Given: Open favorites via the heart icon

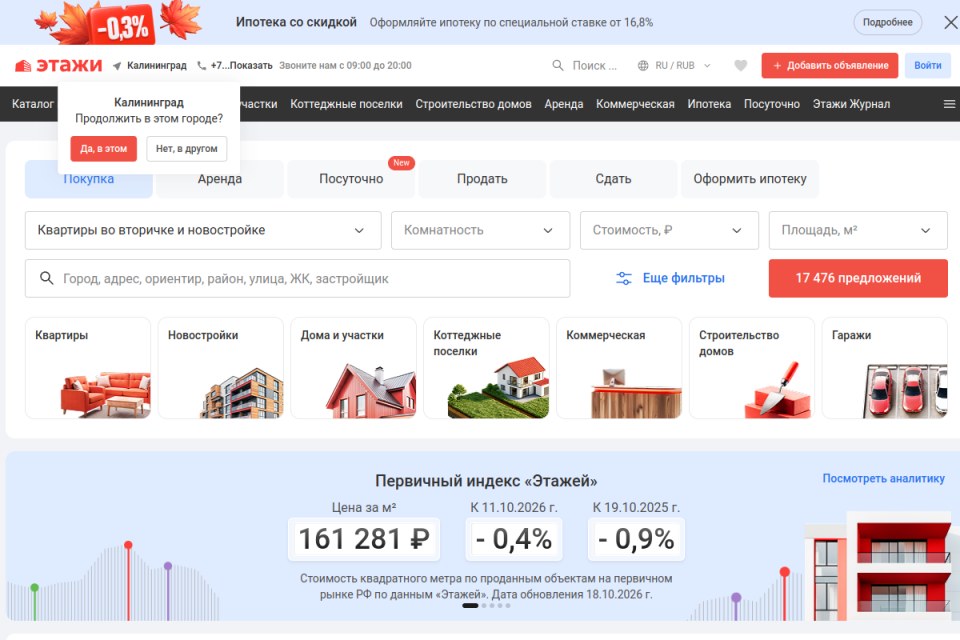Looking at the screenshot, I should point(740,66).
